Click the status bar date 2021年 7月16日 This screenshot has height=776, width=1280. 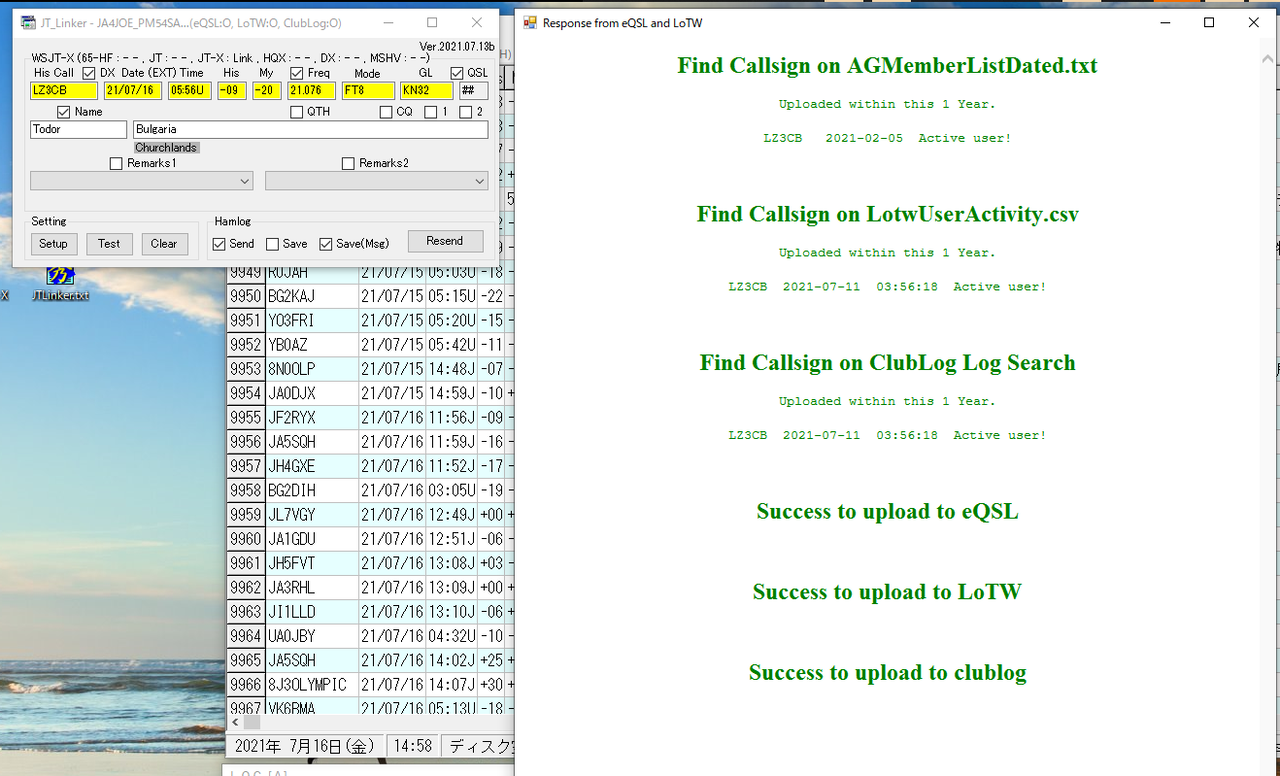tap(305, 746)
